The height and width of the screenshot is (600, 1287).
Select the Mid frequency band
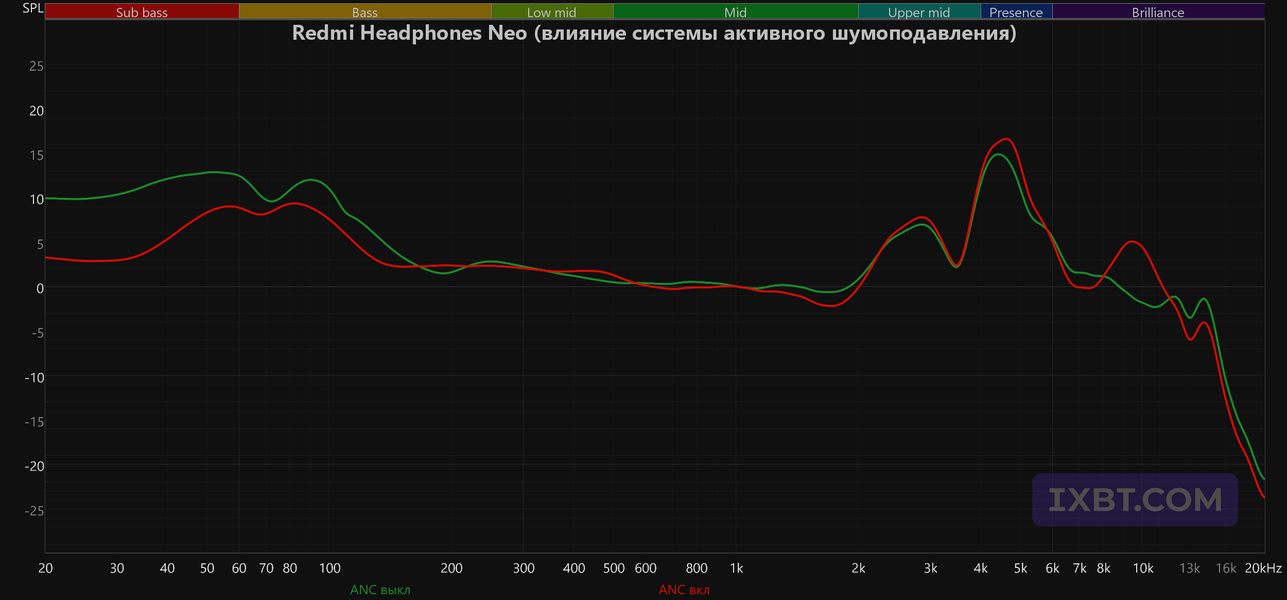(735, 12)
